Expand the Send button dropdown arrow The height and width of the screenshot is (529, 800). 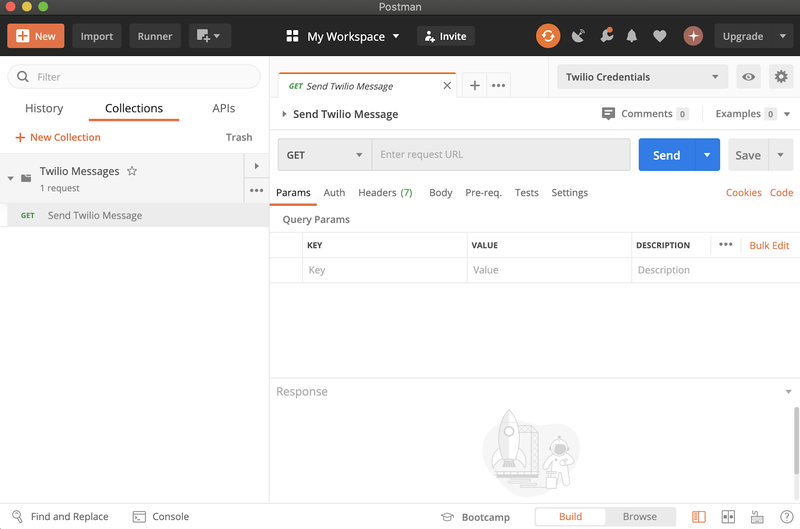(x=707, y=155)
